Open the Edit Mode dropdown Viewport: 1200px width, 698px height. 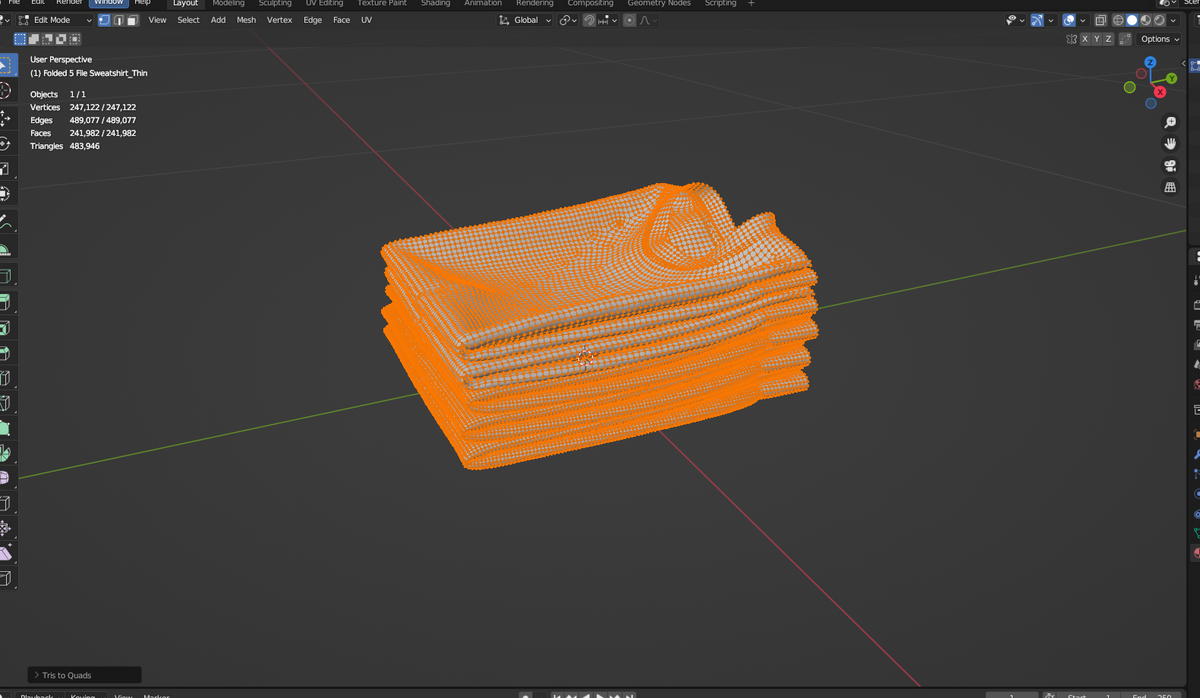click(x=55, y=20)
